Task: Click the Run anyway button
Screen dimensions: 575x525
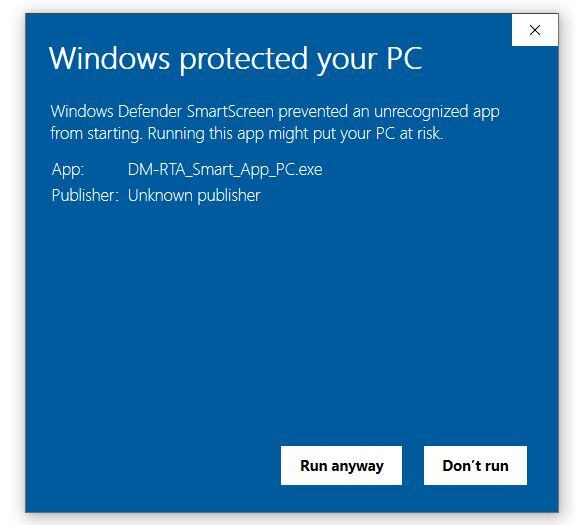Action: tap(341, 466)
